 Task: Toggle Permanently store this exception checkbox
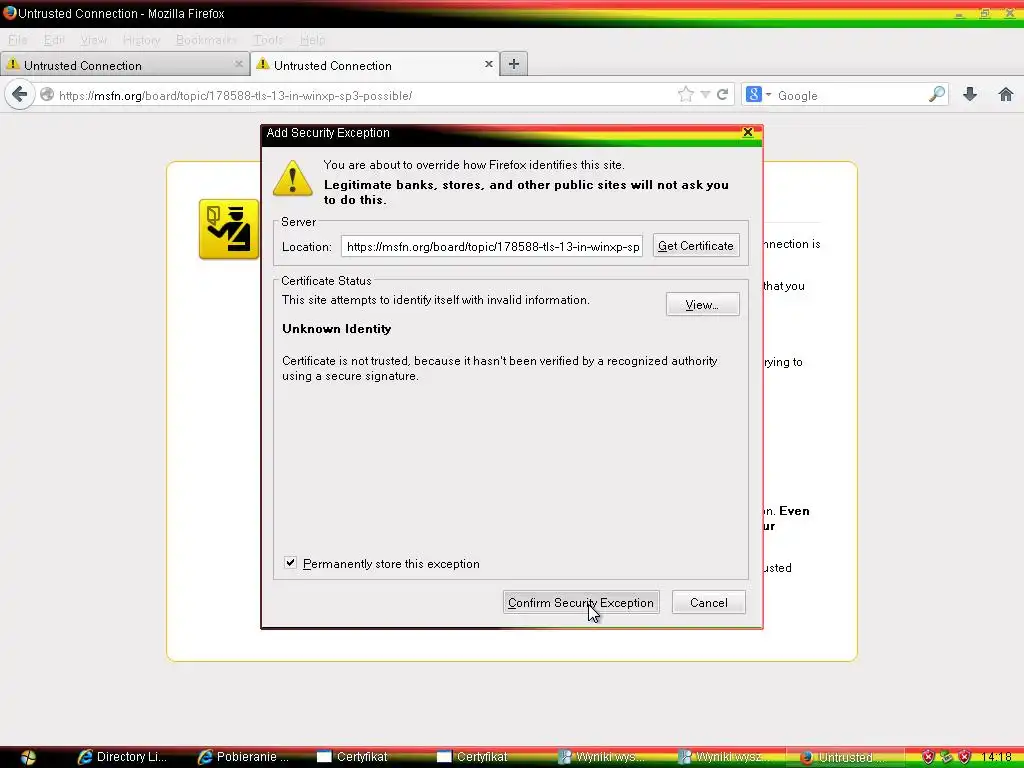coord(291,563)
